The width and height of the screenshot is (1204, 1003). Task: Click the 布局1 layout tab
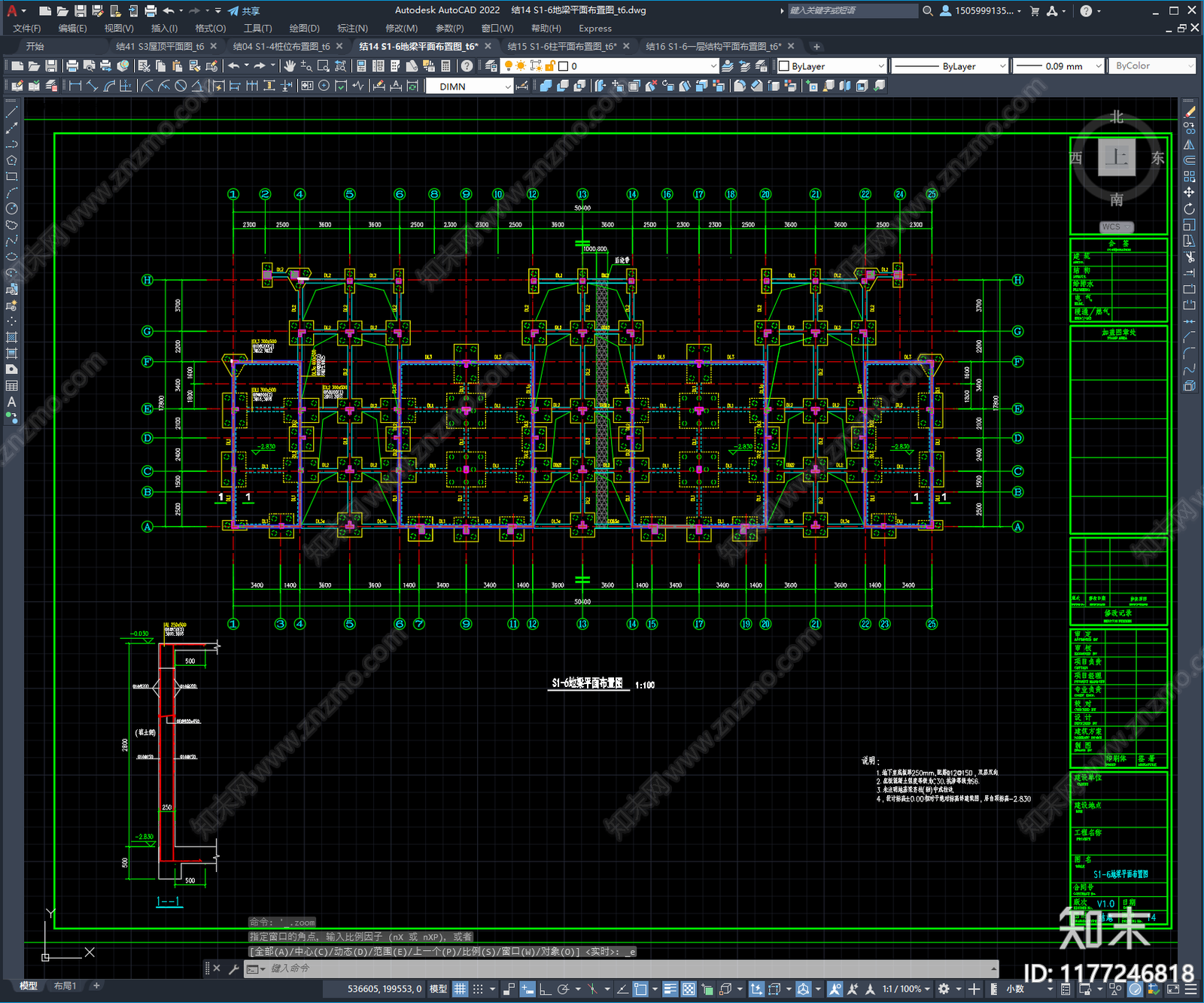[x=65, y=986]
